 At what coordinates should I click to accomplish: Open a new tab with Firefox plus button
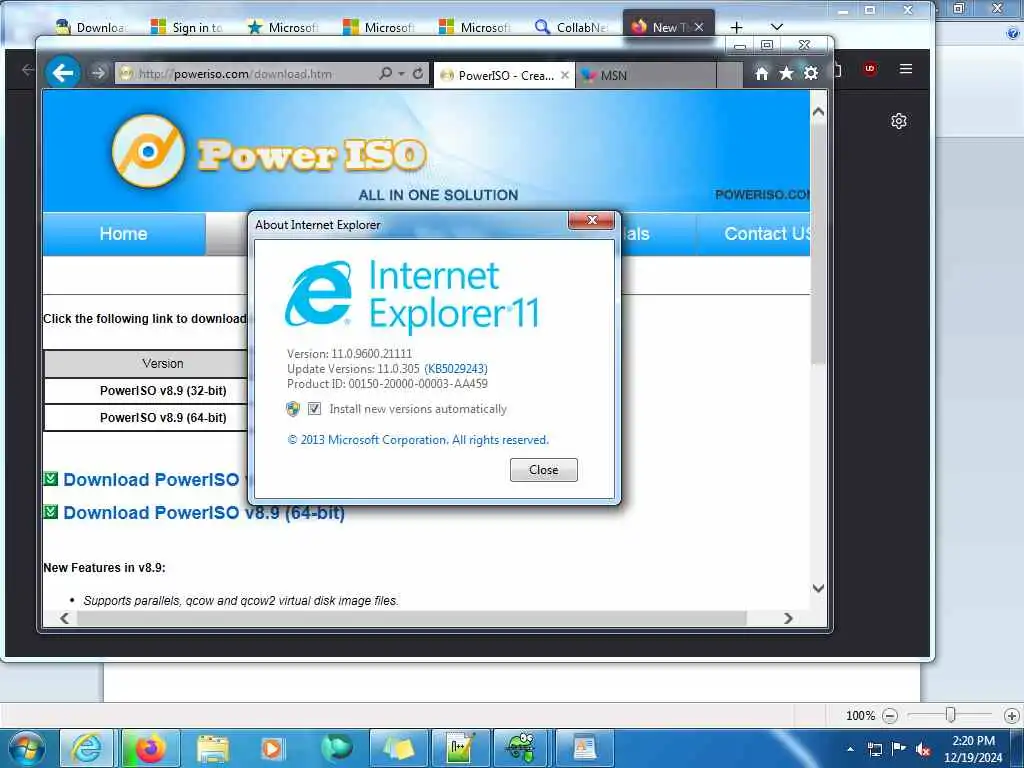pos(736,27)
